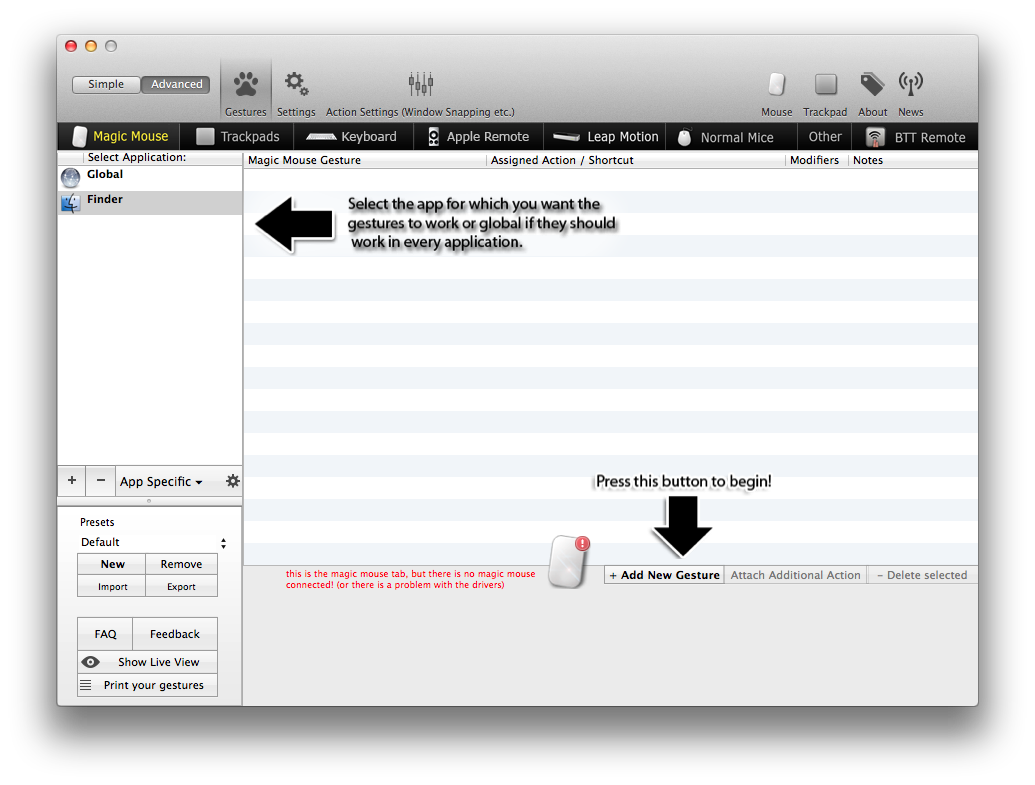Open the App Specific dropdown
Viewport: 1035px width, 785px height.
161,481
